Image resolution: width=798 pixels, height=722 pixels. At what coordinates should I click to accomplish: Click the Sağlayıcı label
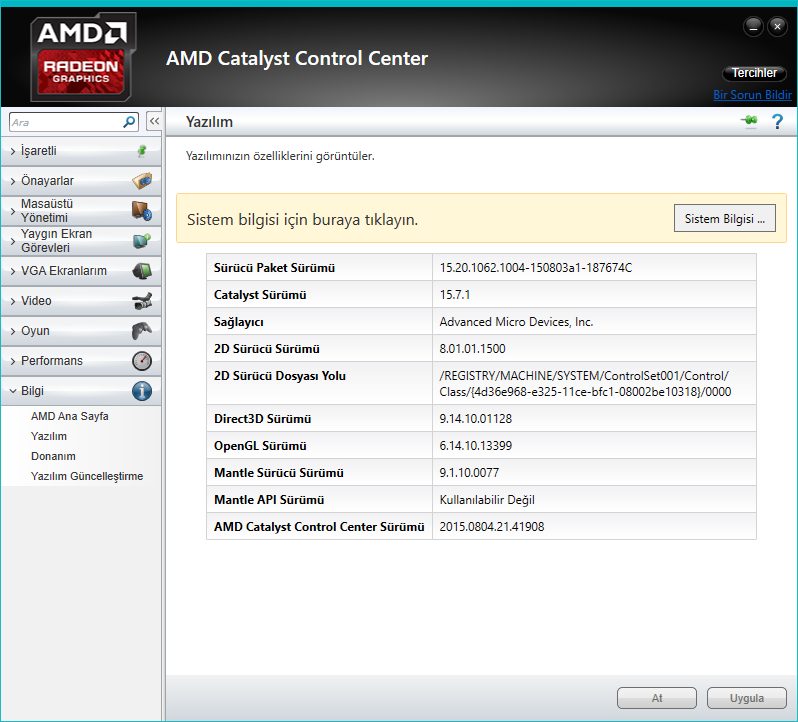coord(239,322)
